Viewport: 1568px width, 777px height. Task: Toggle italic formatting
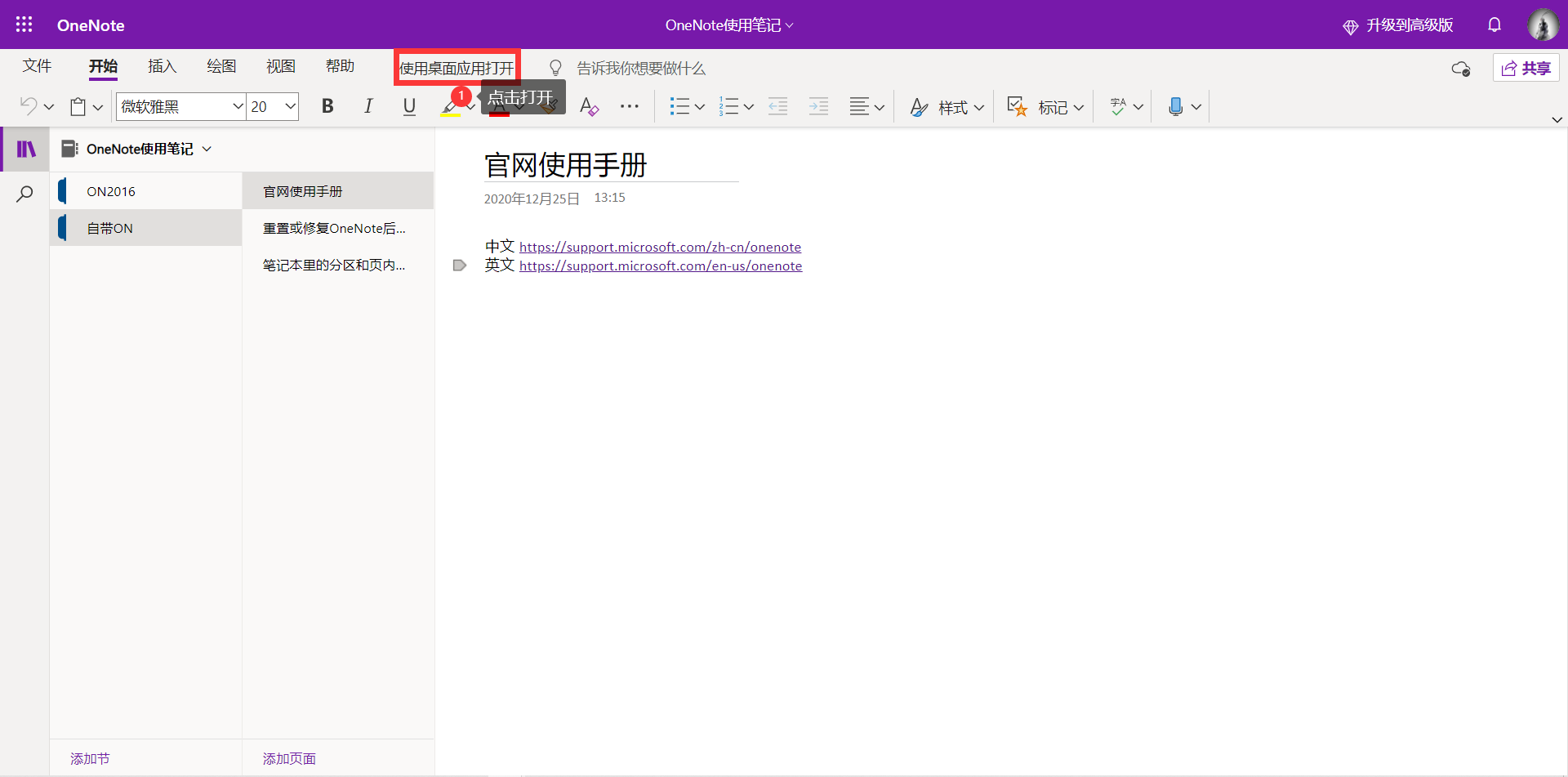click(x=368, y=106)
